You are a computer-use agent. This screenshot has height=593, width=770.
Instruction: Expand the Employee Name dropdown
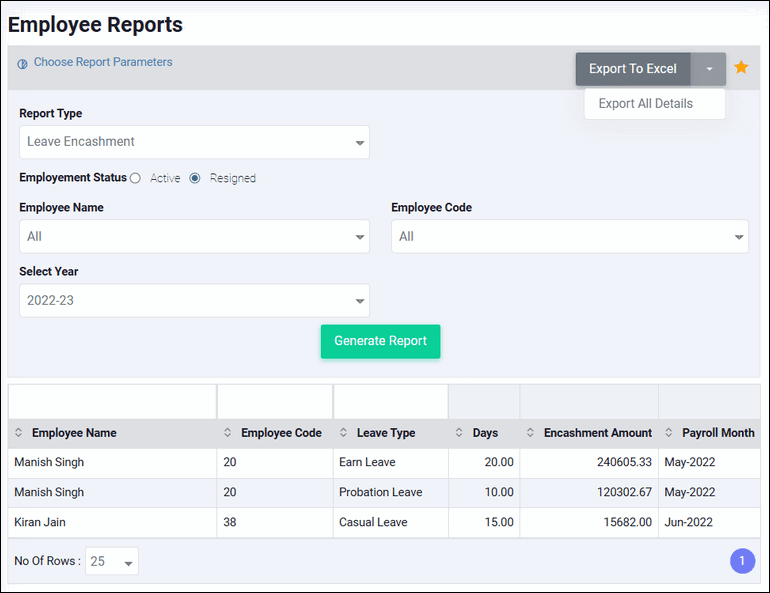[194, 237]
